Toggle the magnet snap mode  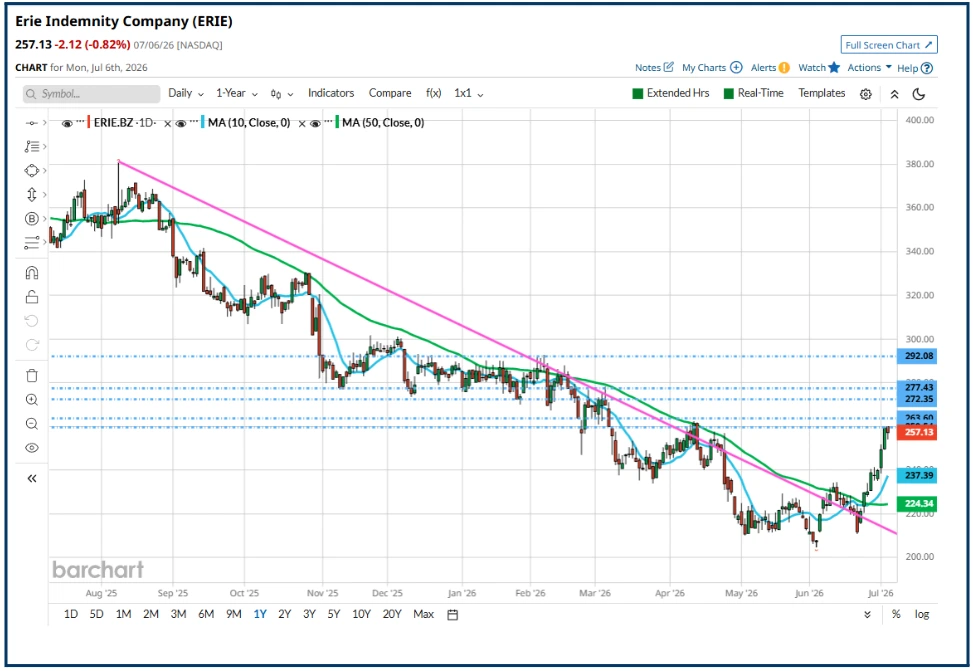(32, 272)
